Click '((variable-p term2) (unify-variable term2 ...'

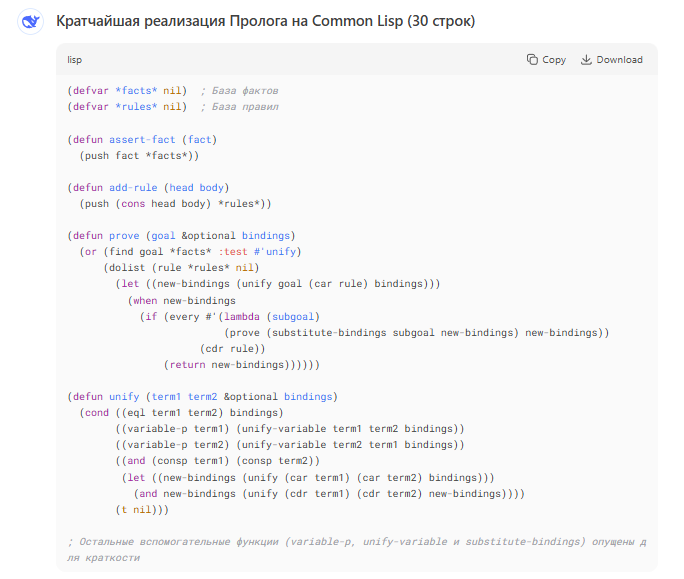[290, 445]
